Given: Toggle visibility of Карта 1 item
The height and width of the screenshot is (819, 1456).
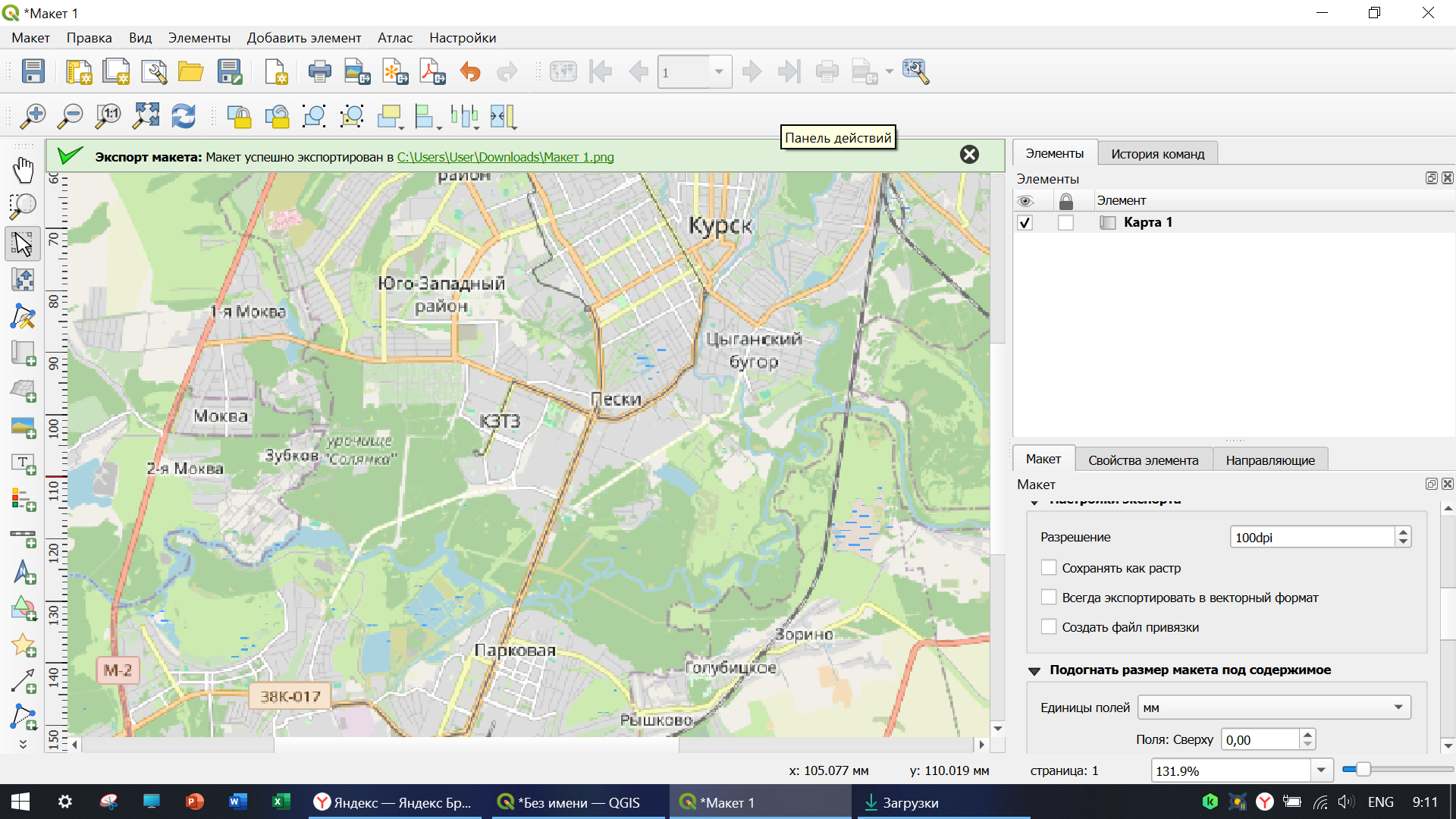Looking at the screenshot, I should coord(1025,223).
